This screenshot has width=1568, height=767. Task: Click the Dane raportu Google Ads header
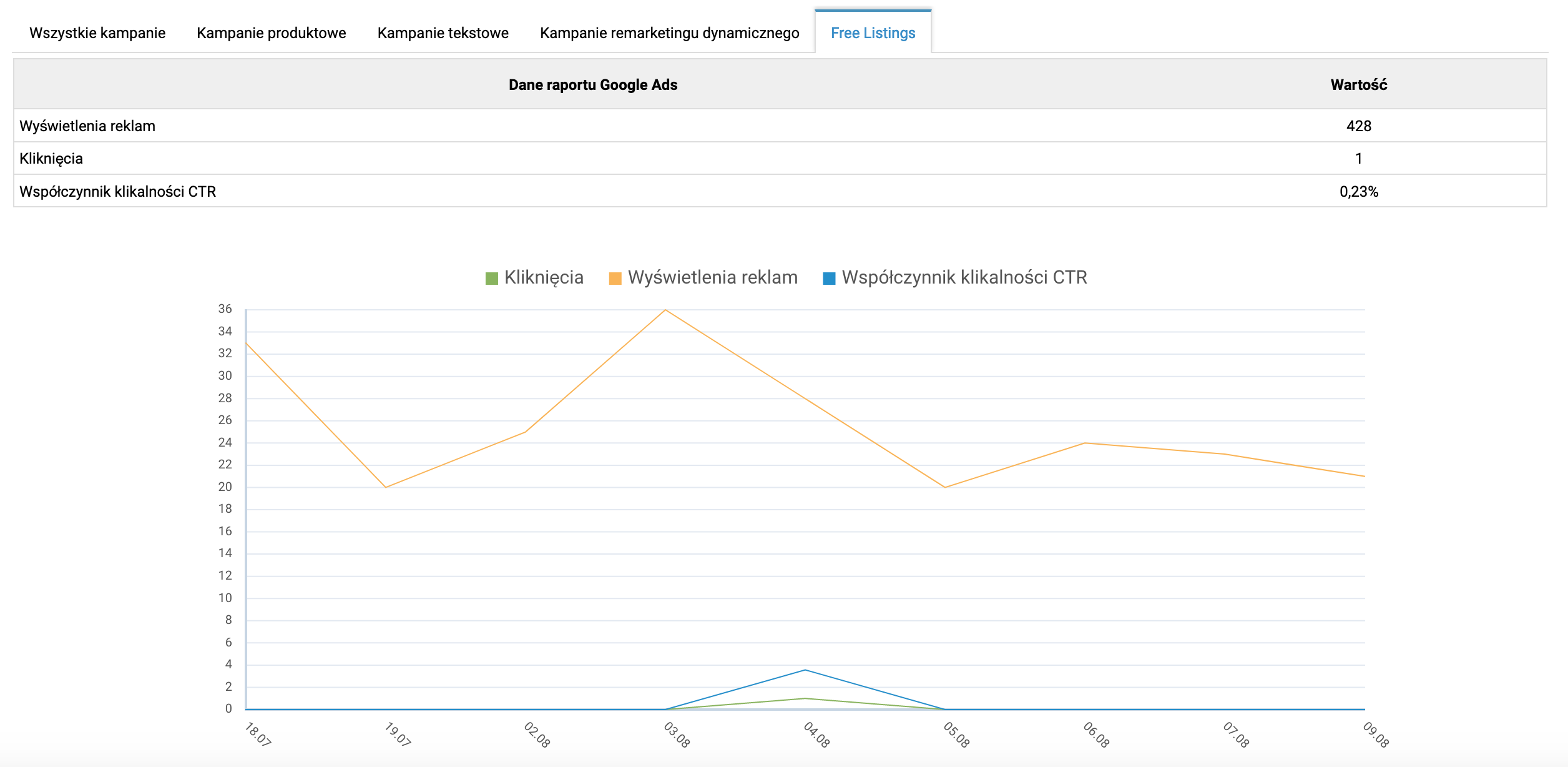592,85
